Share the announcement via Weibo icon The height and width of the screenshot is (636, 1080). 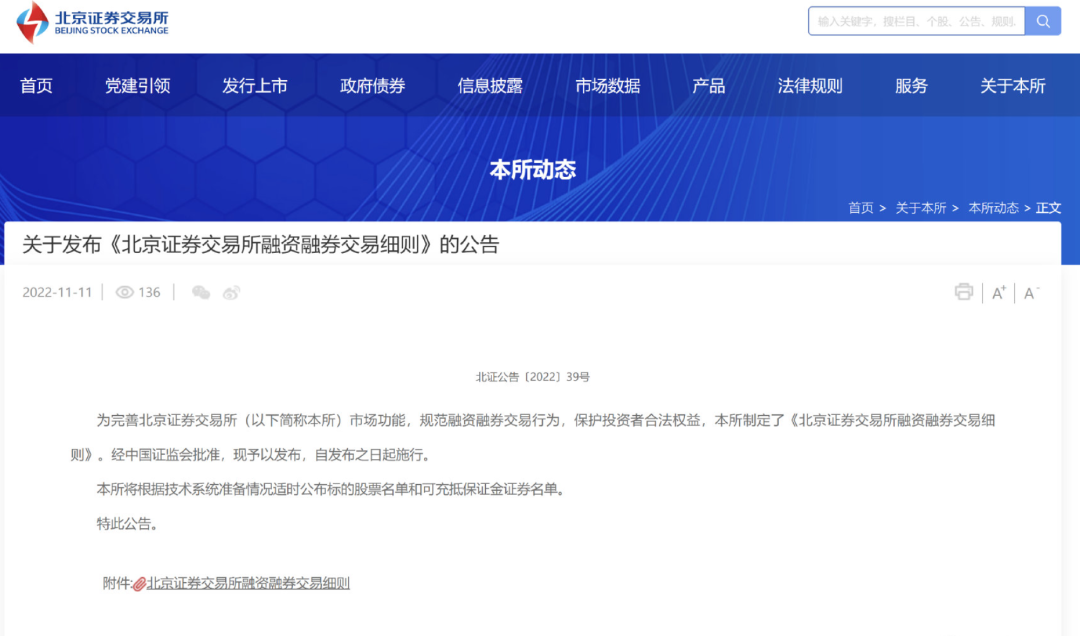(x=231, y=293)
